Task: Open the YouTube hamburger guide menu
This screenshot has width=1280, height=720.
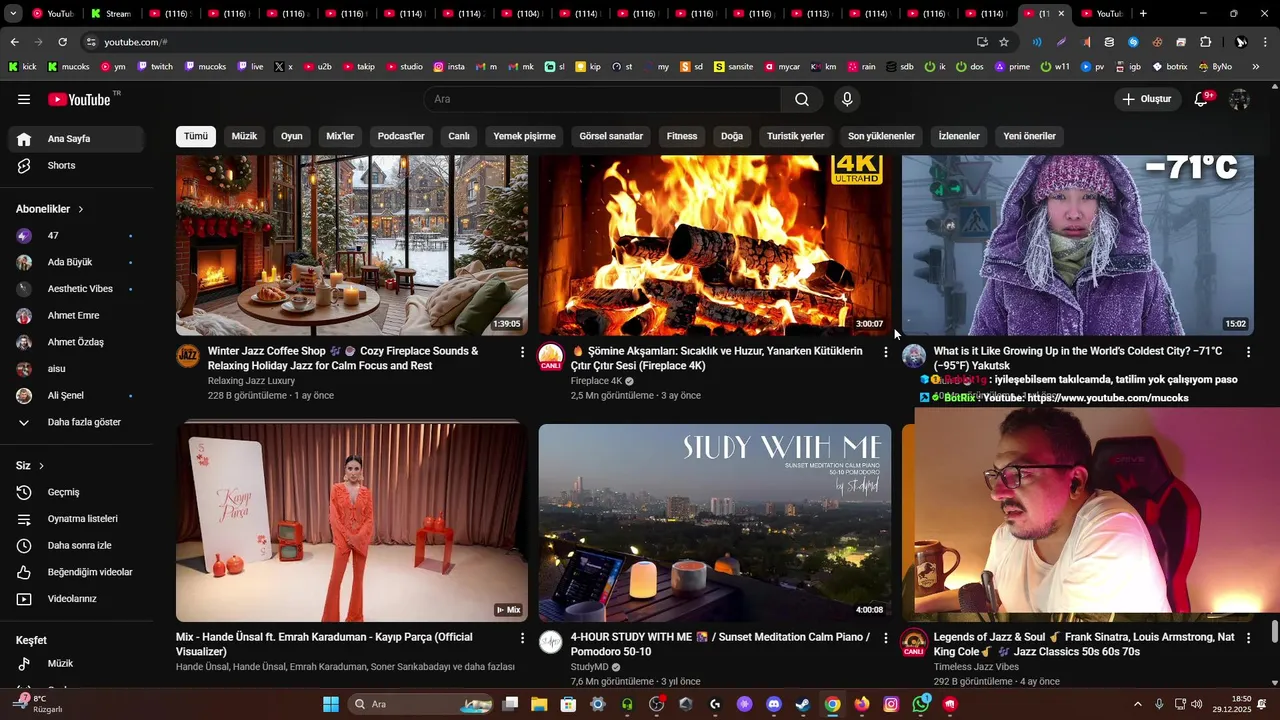Action: tap(24, 99)
